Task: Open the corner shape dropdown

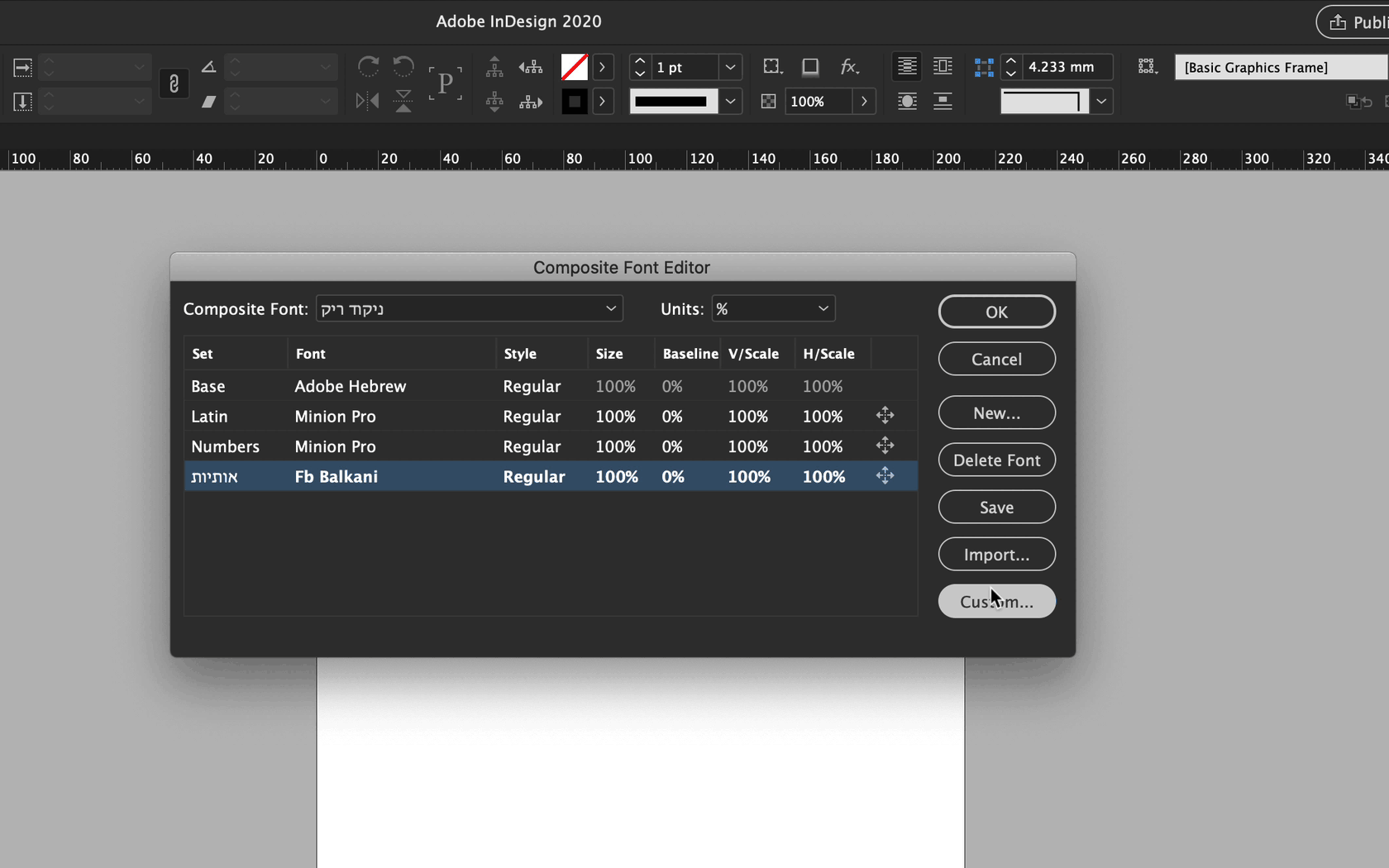Action: [1101, 102]
